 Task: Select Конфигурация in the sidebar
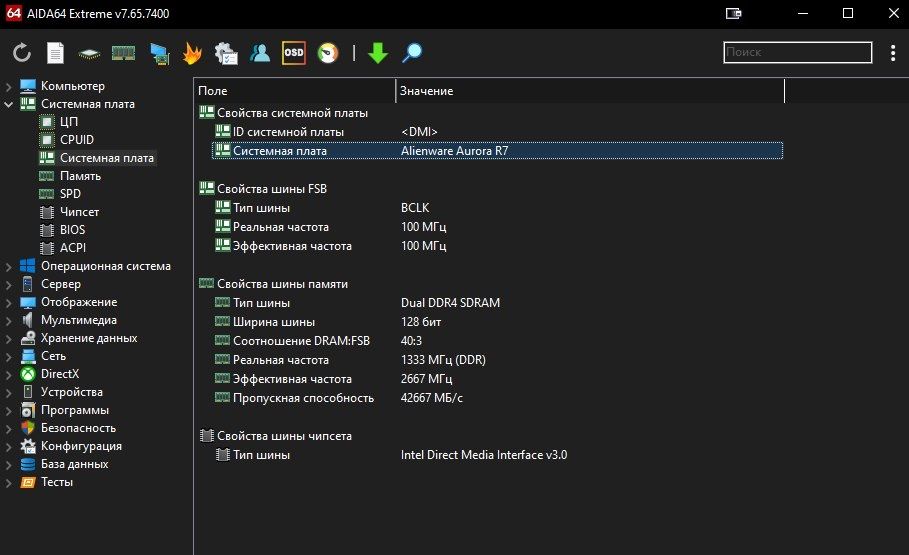pyautogui.click(x=81, y=446)
